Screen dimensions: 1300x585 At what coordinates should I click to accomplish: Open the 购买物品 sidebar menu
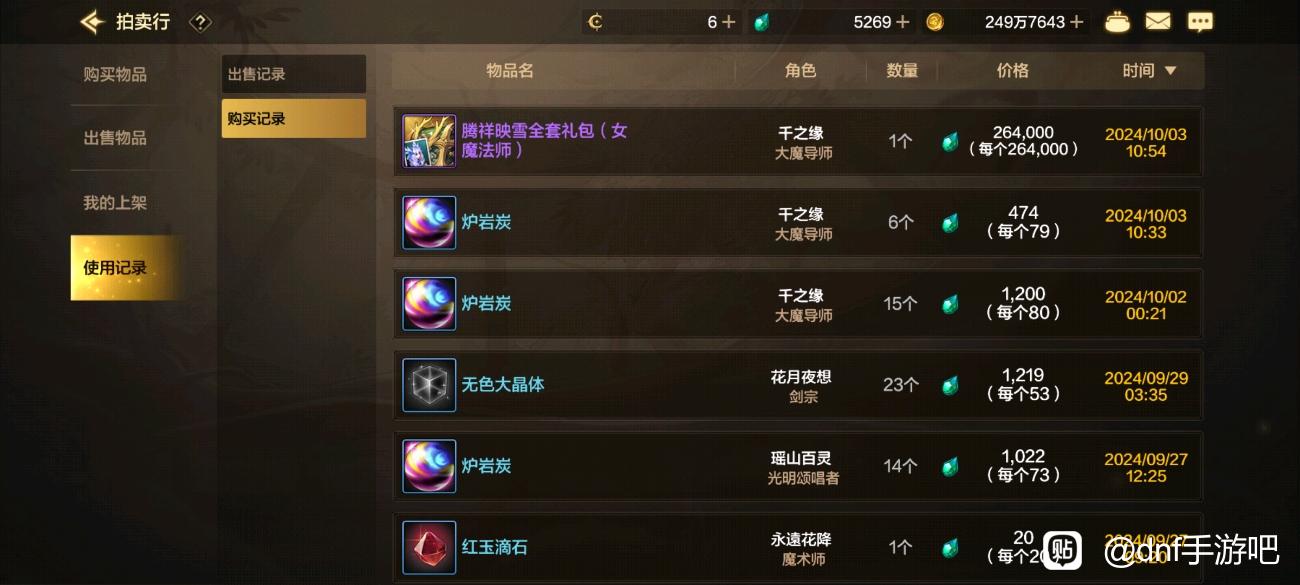click(x=115, y=74)
